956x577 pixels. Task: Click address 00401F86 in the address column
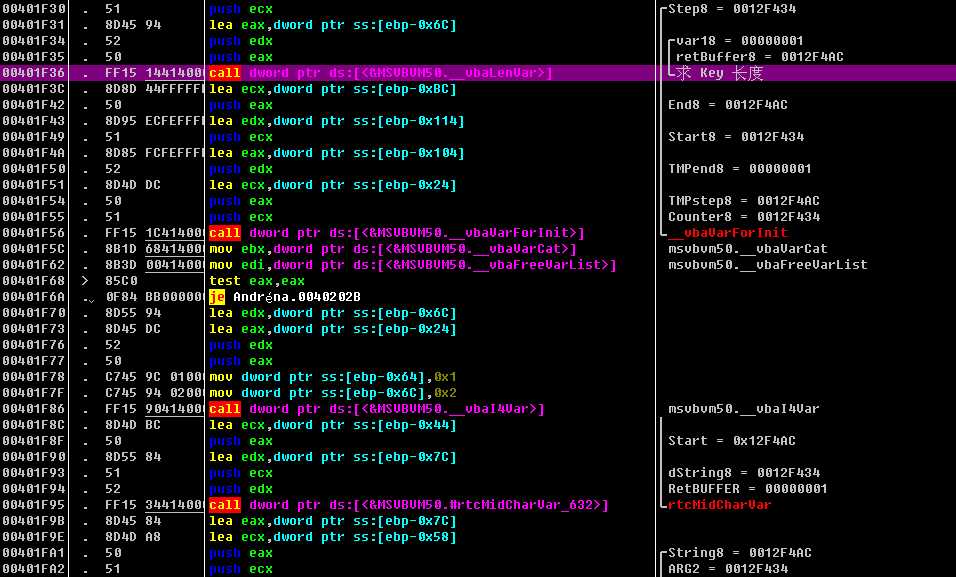[34, 409]
